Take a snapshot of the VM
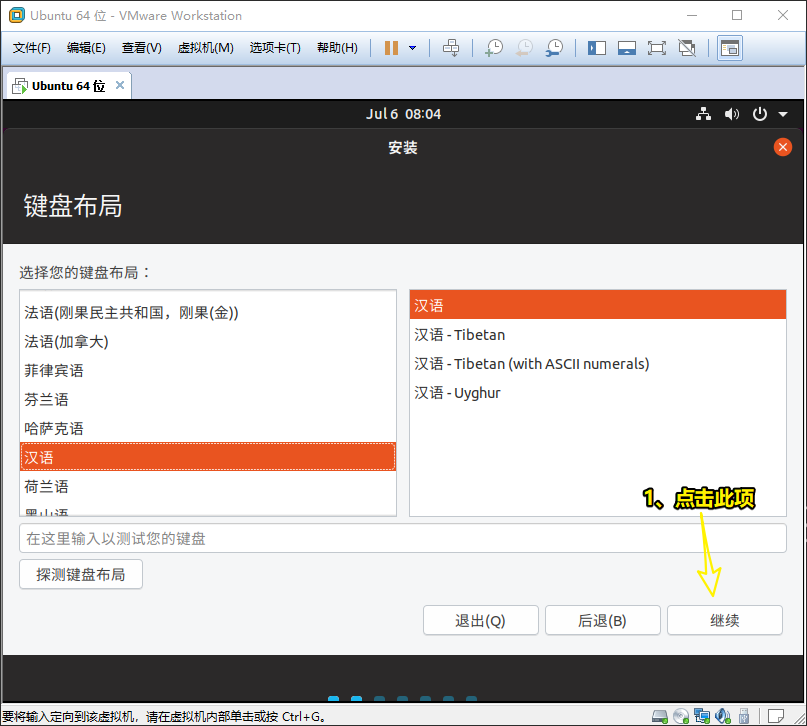The height and width of the screenshot is (726, 807). coord(493,48)
